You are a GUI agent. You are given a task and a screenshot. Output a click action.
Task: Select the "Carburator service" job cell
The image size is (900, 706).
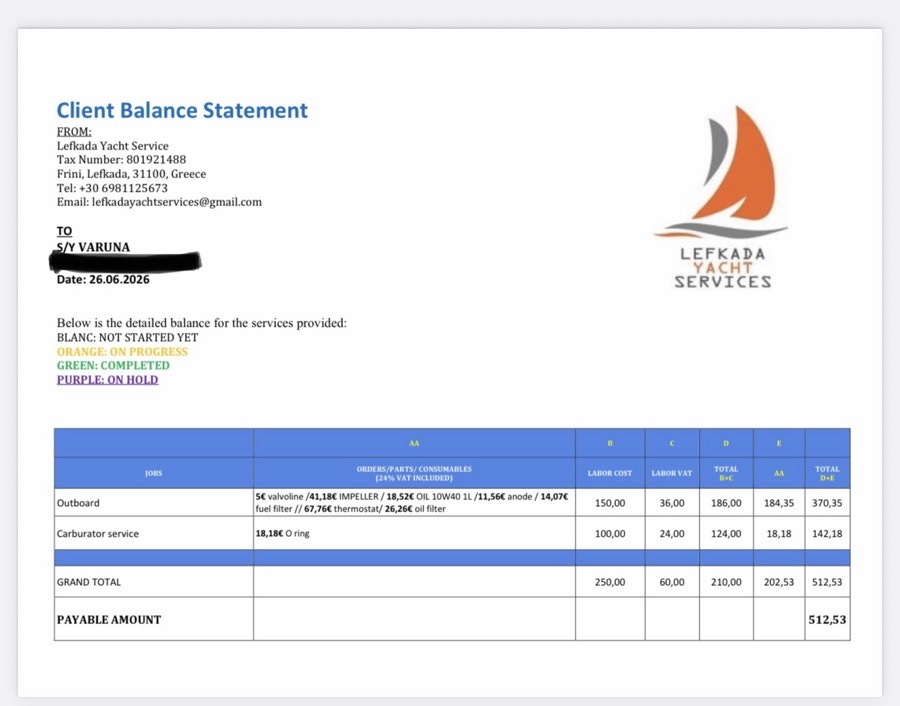point(154,533)
